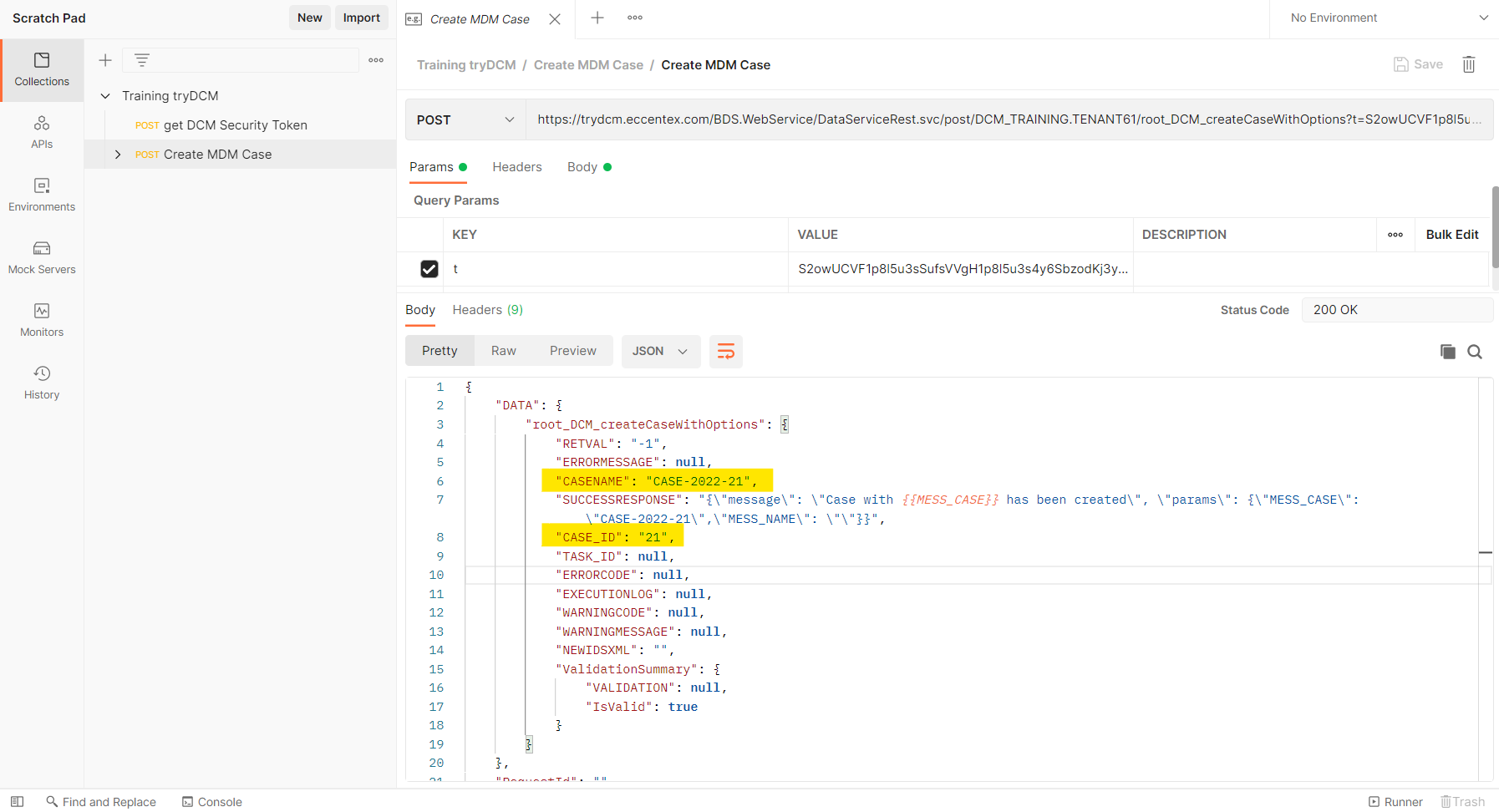
Task: Open the APIs sidebar panel
Action: tap(42, 133)
